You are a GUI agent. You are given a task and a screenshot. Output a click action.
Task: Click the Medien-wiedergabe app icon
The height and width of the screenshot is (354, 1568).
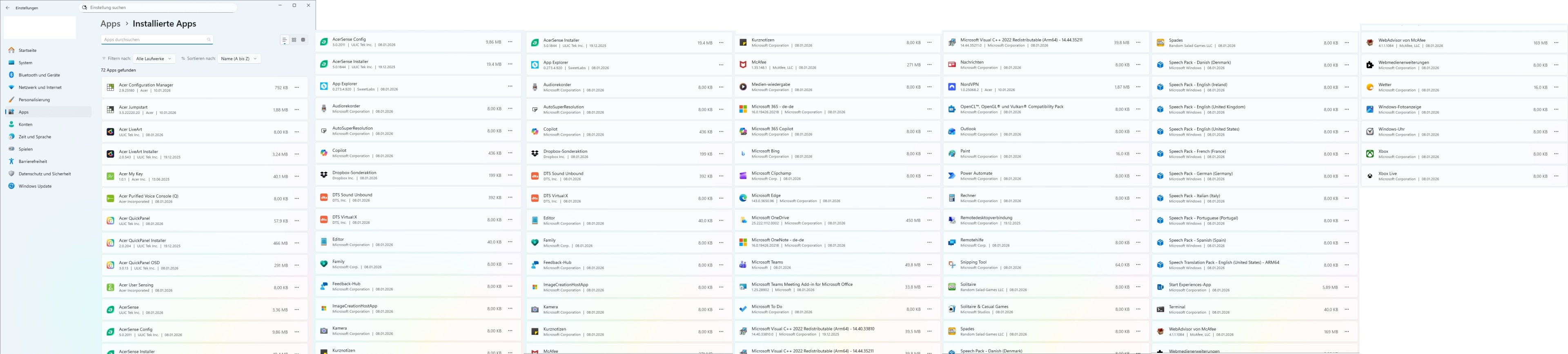(743, 87)
